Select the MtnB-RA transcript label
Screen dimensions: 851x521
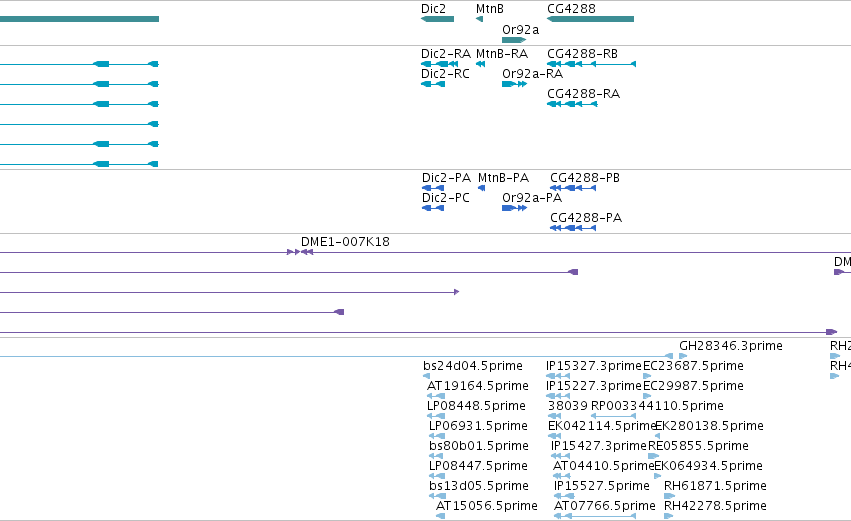click(501, 54)
